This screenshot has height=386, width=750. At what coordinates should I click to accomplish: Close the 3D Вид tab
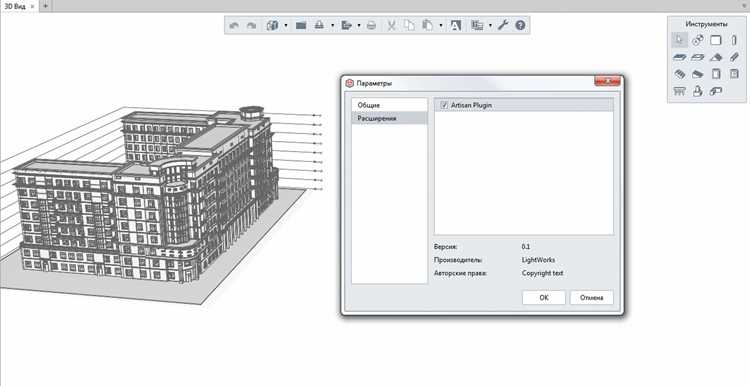click(32, 7)
